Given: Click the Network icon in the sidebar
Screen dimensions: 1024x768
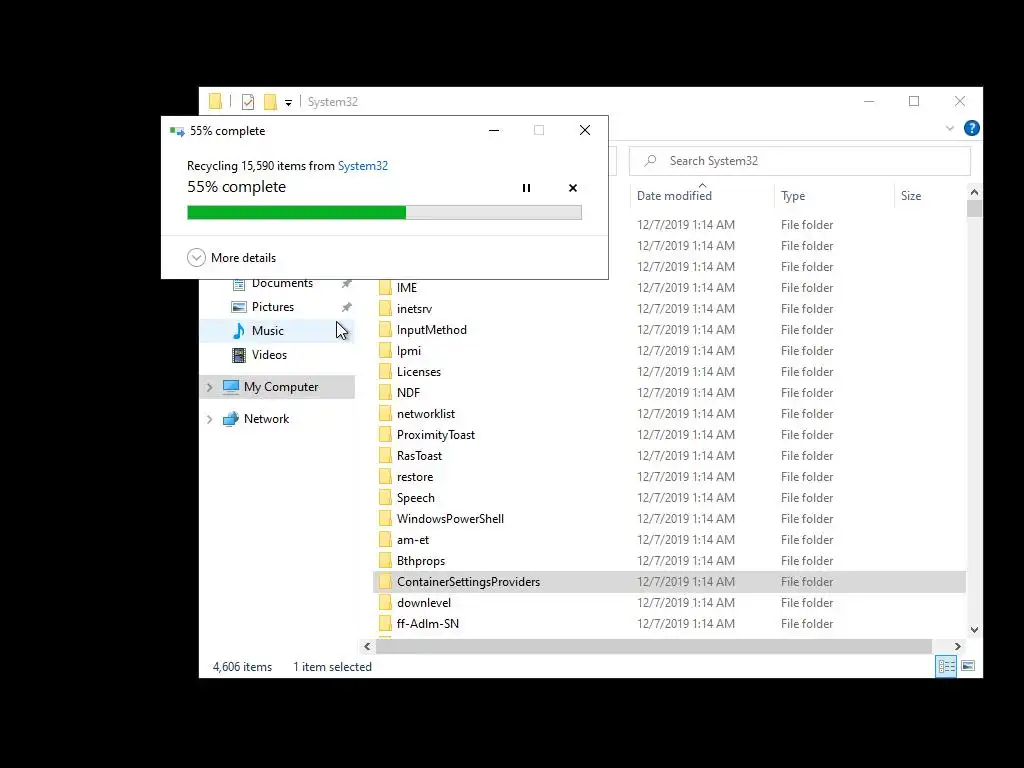Looking at the screenshot, I should pos(231,419).
